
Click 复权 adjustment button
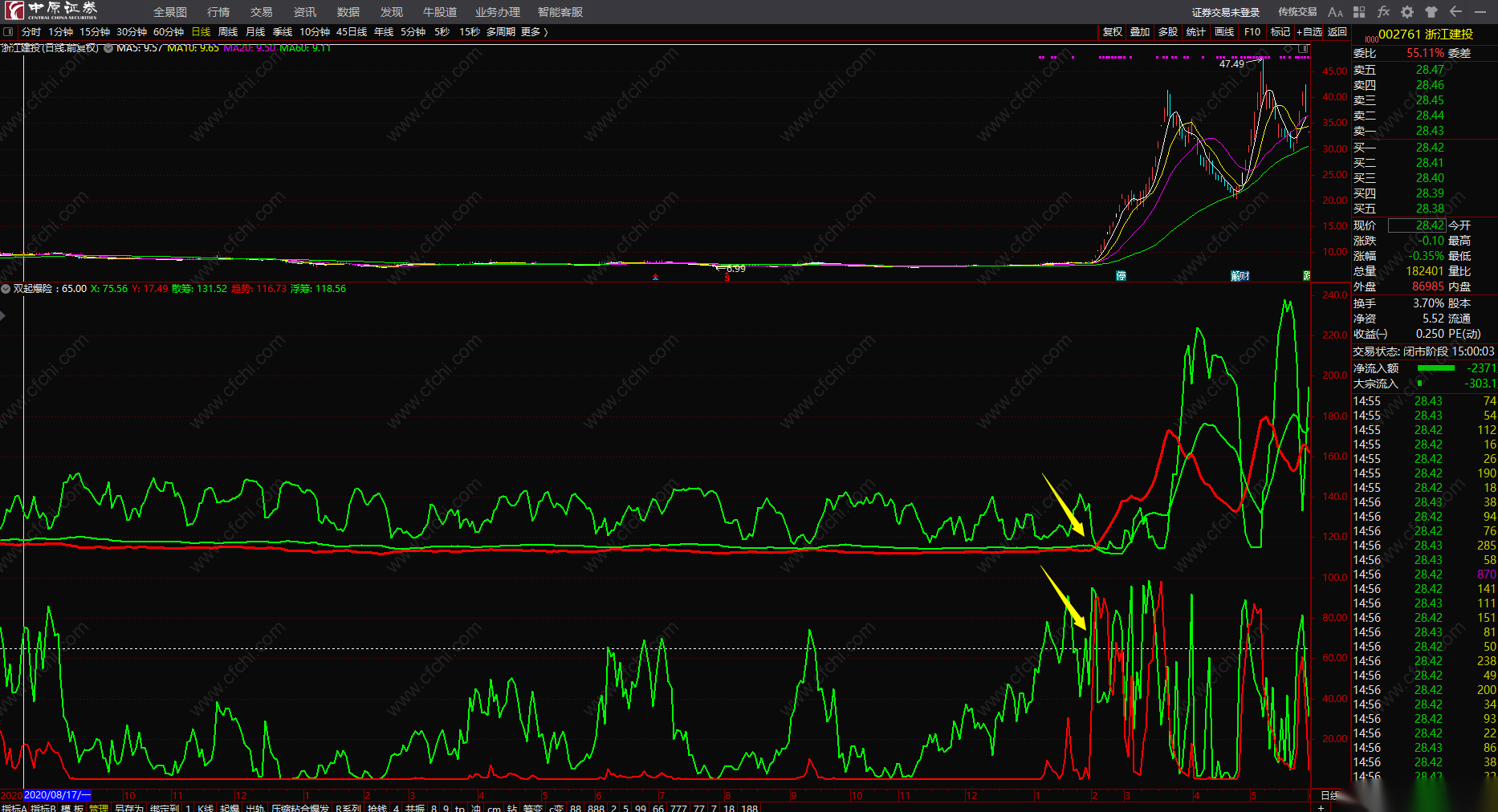[x=1113, y=32]
